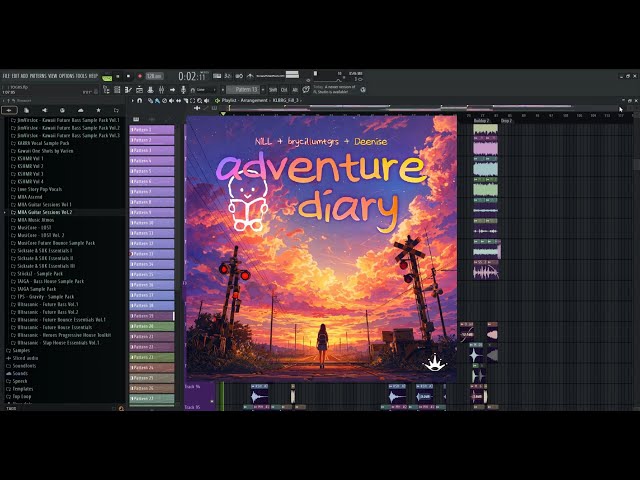Click browser cloud tab icon
This screenshot has width=640, height=480.
pos(80,110)
